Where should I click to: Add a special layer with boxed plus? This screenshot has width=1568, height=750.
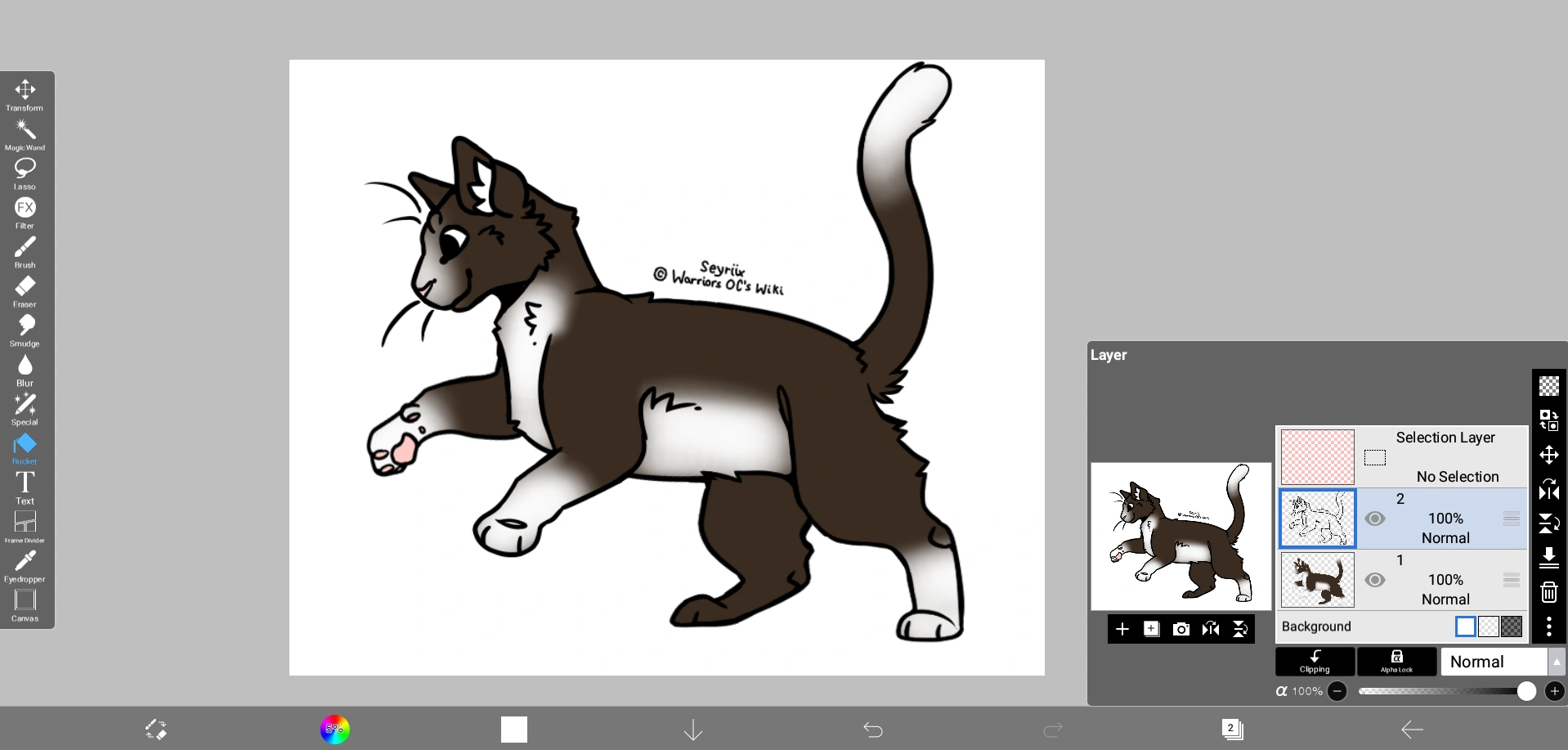[x=1152, y=629]
